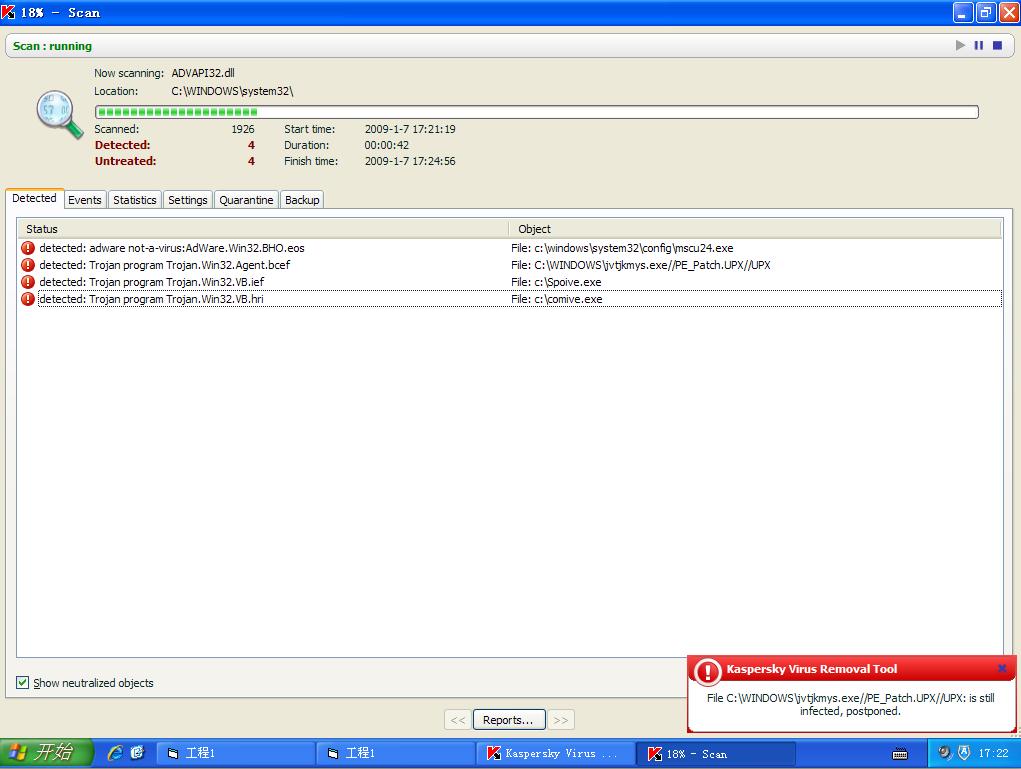Click the red warning icon in notification popup

tap(707, 671)
